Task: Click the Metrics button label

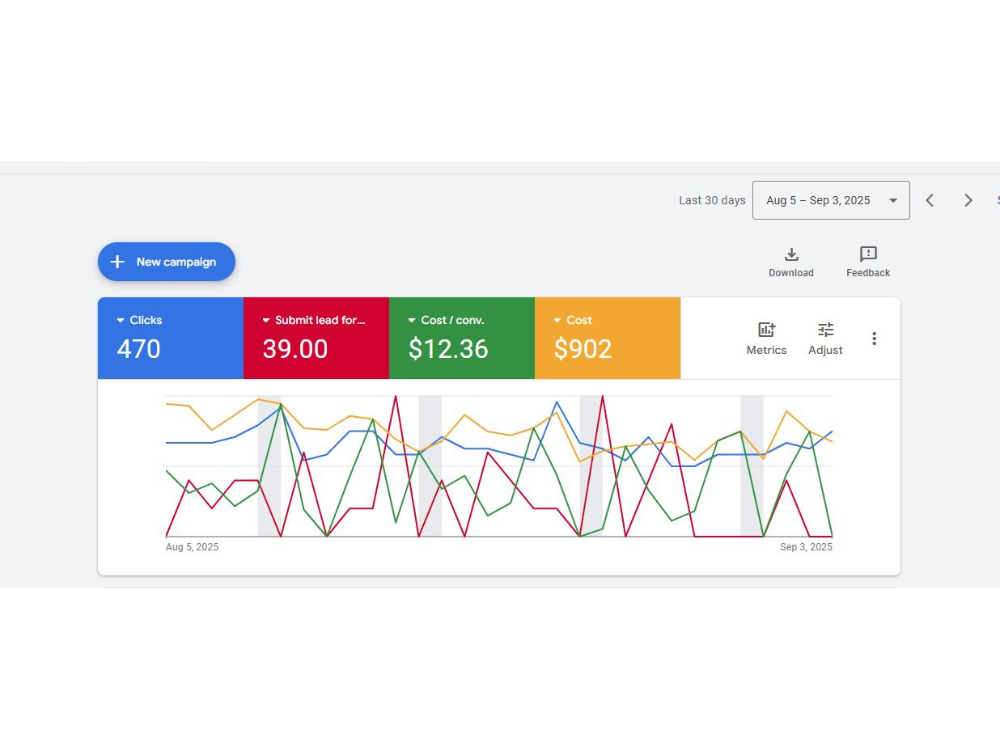Action: click(766, 350)
